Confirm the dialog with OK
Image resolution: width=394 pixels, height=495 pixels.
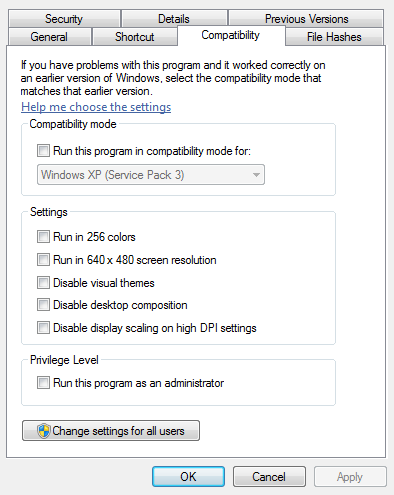(188, 477)
